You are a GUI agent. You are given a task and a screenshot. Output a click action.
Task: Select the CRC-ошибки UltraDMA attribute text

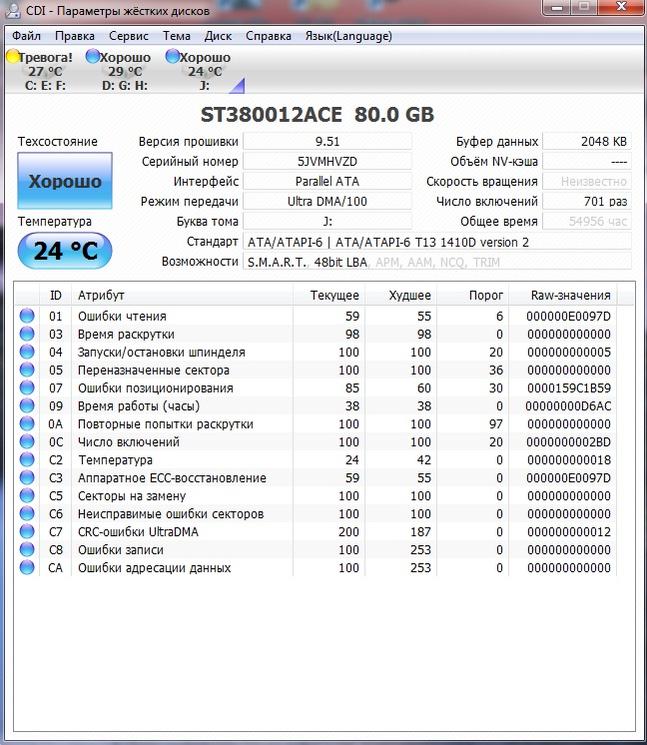pyautogui.click(x=138, y=532)
